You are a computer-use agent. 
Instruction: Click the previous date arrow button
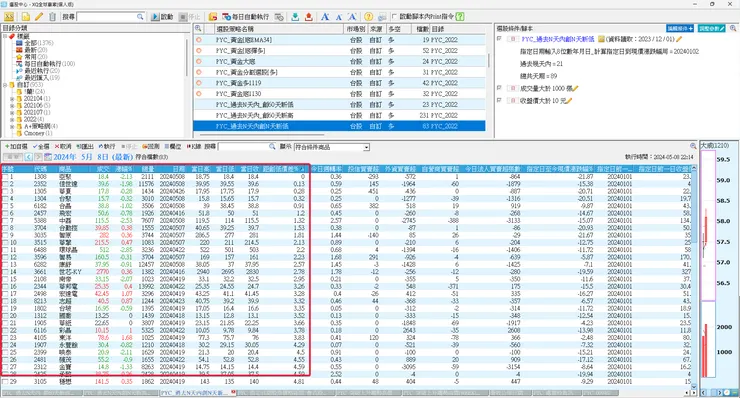pos(28,157)
